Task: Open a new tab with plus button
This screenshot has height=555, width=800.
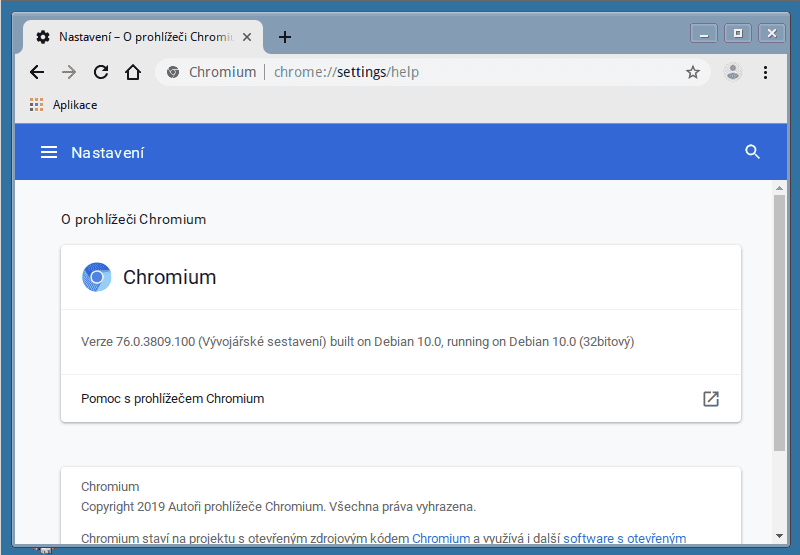Action: coord(285,37)
